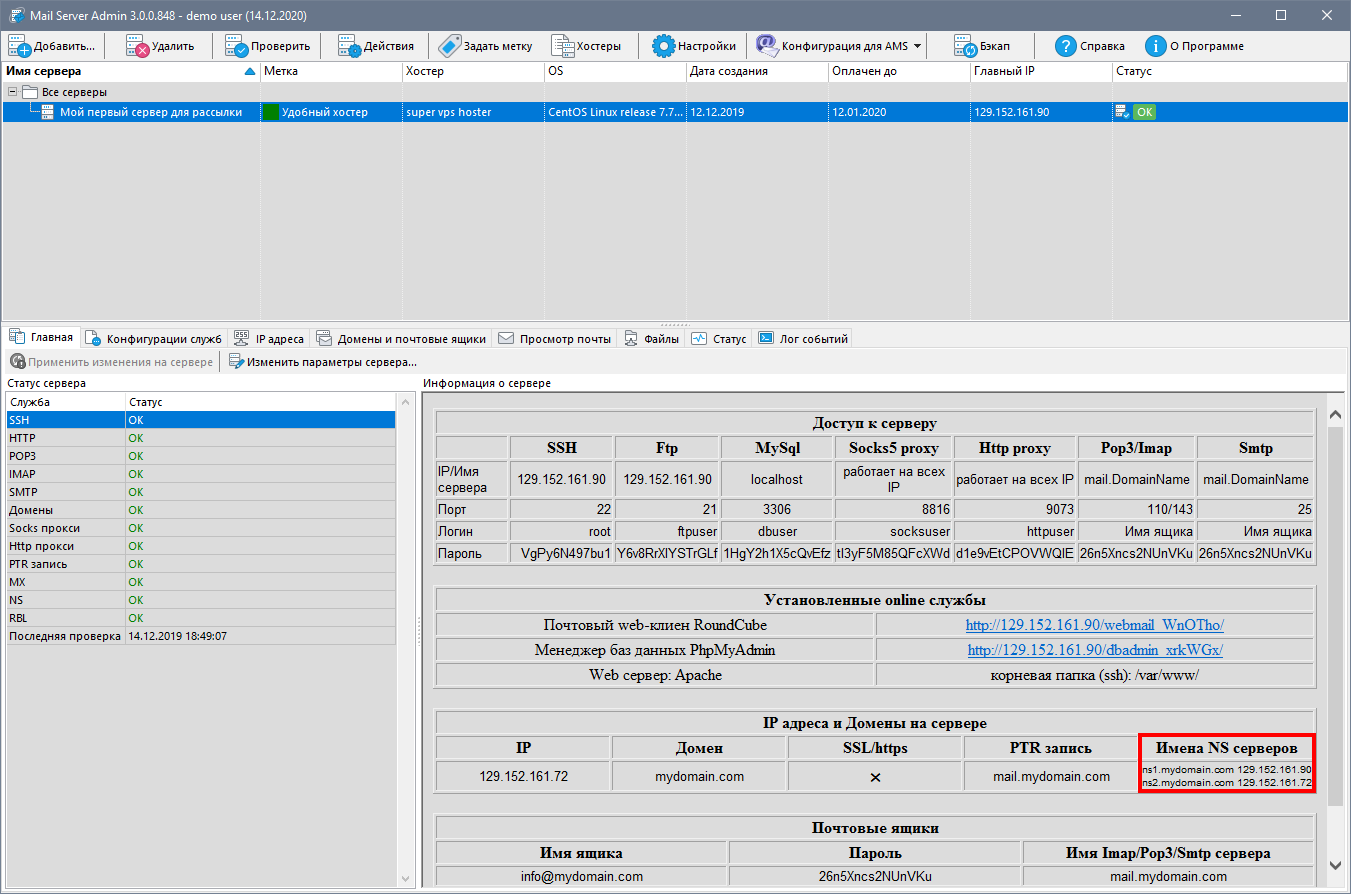Click the Метка column header
Viewport: 1351px width, 894px height.
click(x=331, y=71)
